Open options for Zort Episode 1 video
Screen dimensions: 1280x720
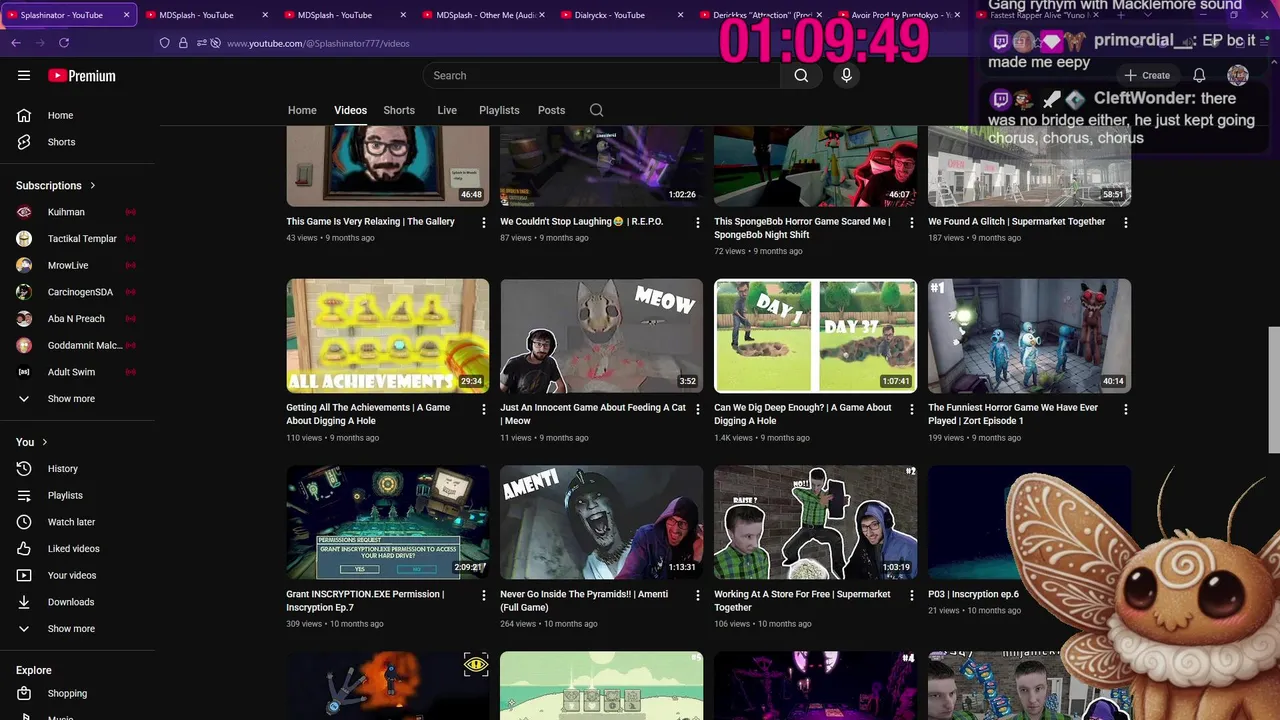tap(1126, 409)
